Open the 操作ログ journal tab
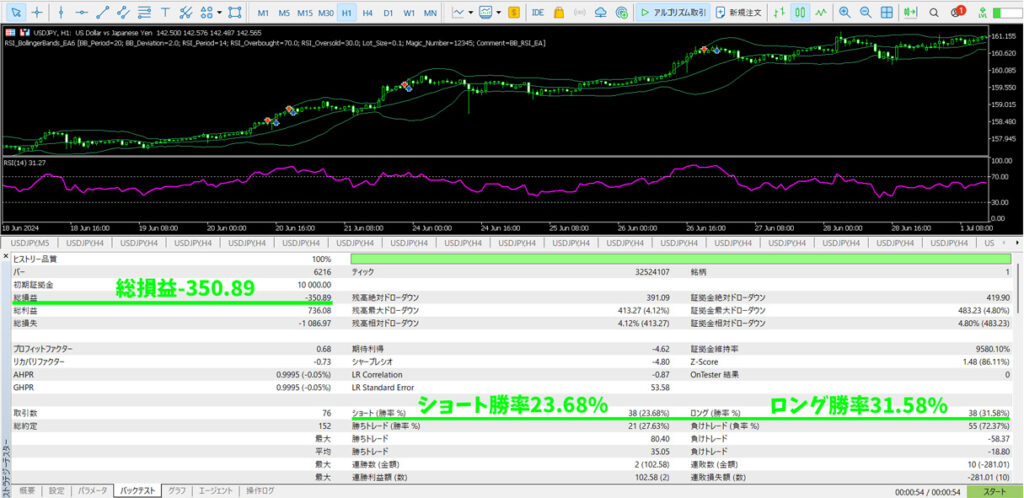 pyautogui.click(x=260, y=490)
